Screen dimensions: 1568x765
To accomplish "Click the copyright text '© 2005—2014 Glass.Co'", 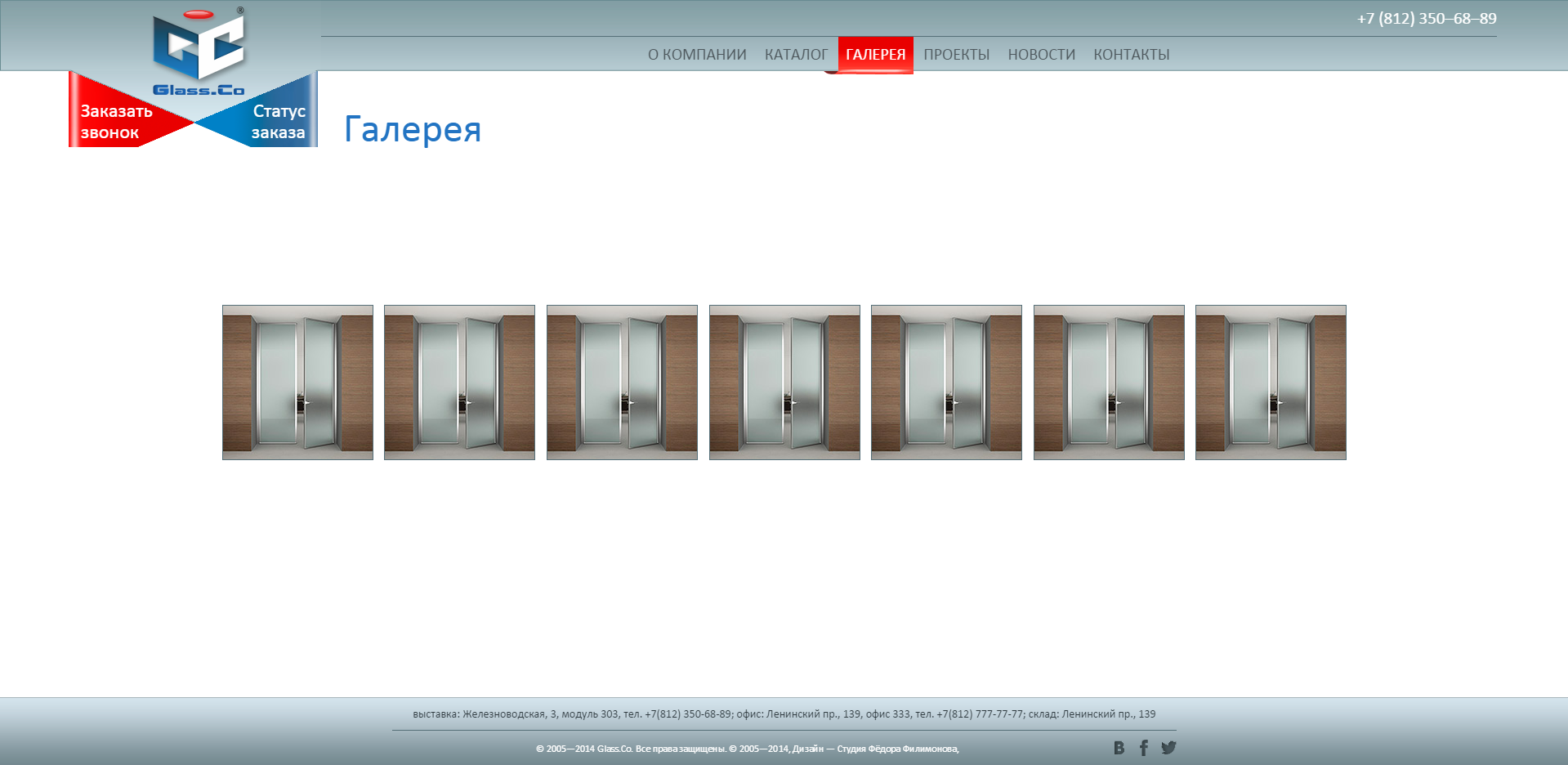I will [x=584, y=749].
